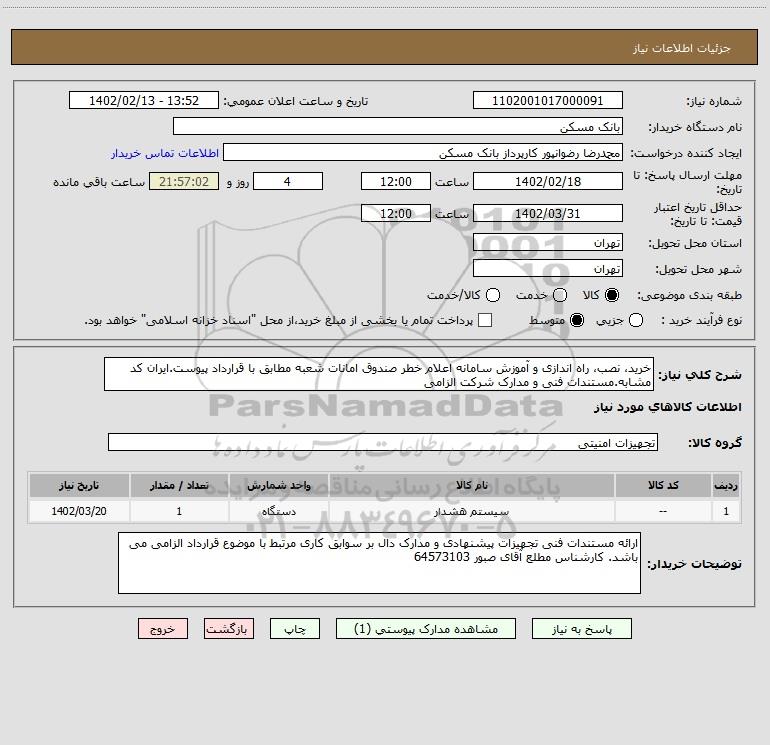Click the توضیحات خریدار notes box

click(x=379, y=563)
